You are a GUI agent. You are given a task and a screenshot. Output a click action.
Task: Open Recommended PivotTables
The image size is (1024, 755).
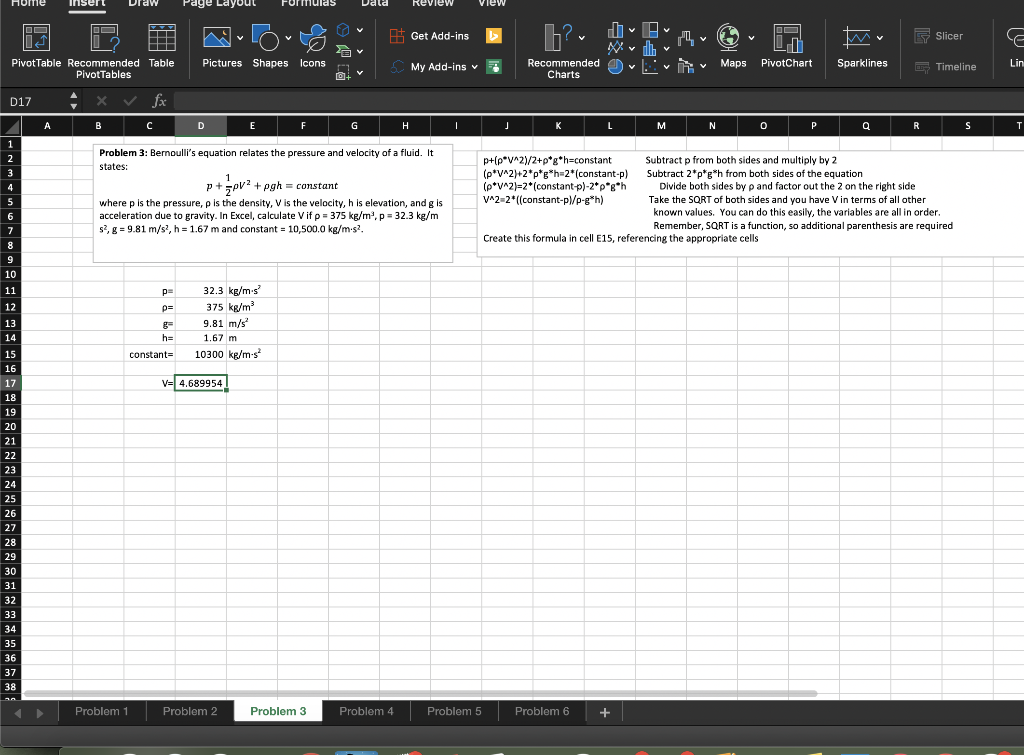(103, 47)
